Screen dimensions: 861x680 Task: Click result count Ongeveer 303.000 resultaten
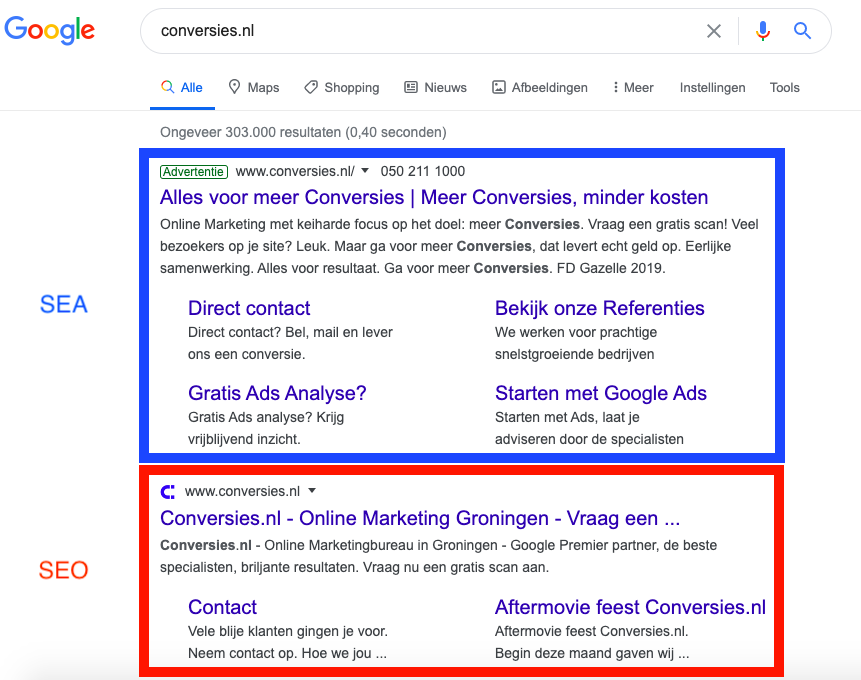tap(303, 132)
